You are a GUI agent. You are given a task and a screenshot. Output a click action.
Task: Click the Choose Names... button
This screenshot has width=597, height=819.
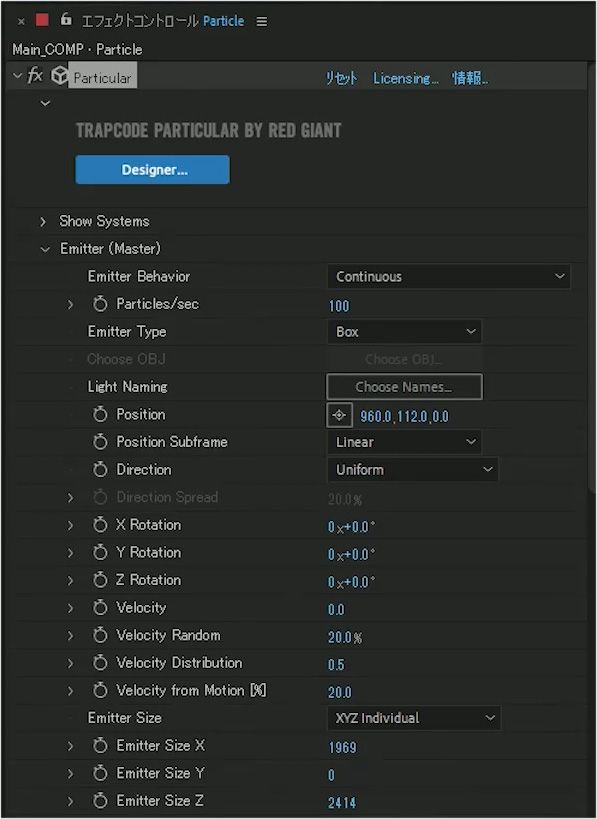tap(404, 387)
